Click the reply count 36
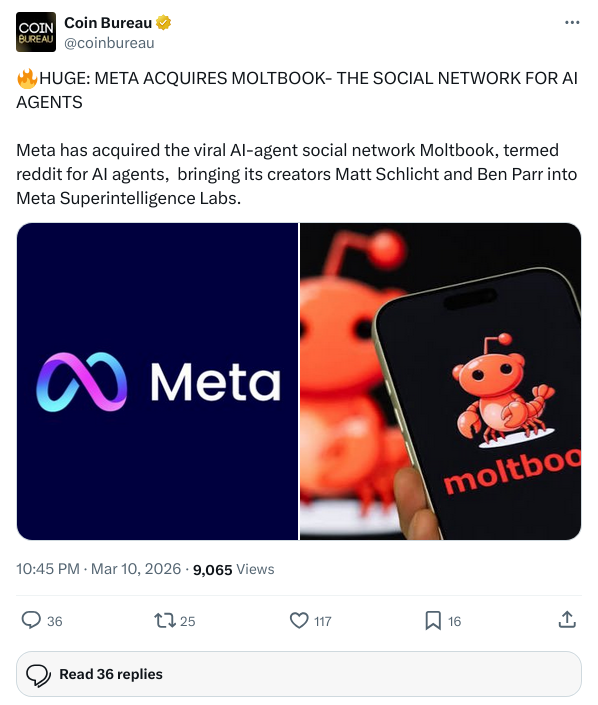The image size is (598, 705). pos(54,621)
